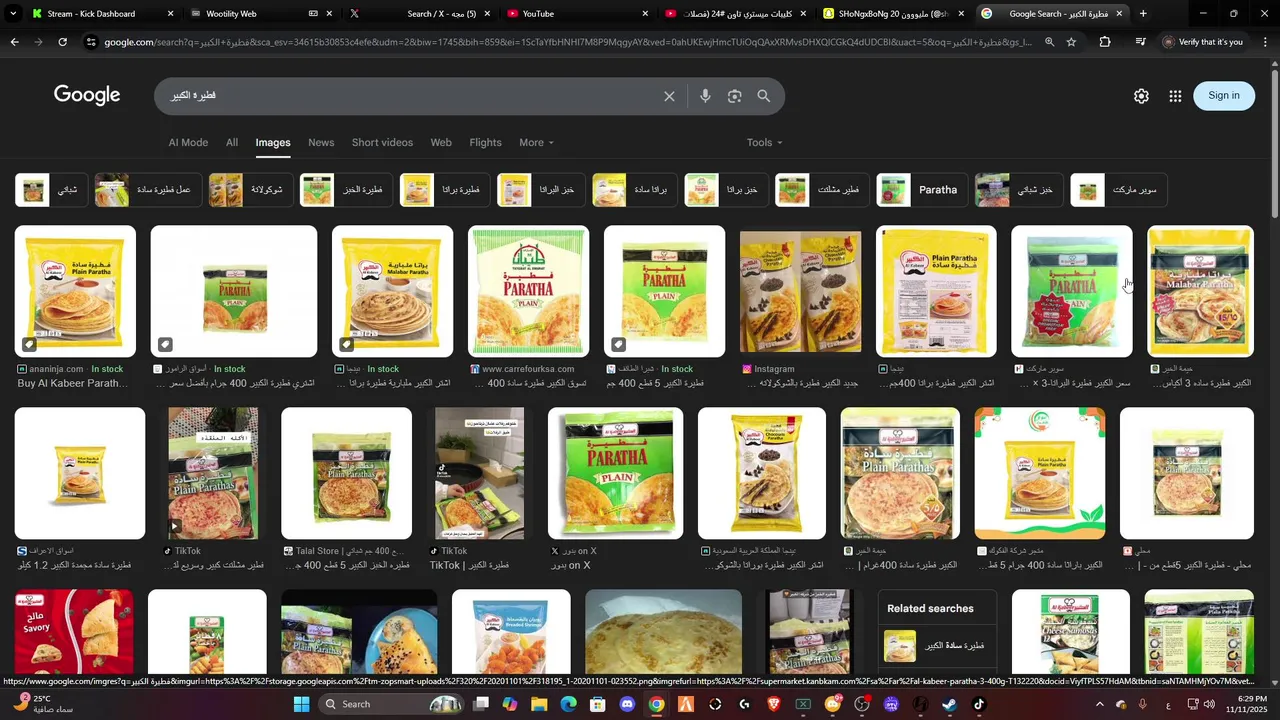Screen dimensions: 1280x720
Task: Start voice search with the microphone icon
Action: tap(705, 96)
